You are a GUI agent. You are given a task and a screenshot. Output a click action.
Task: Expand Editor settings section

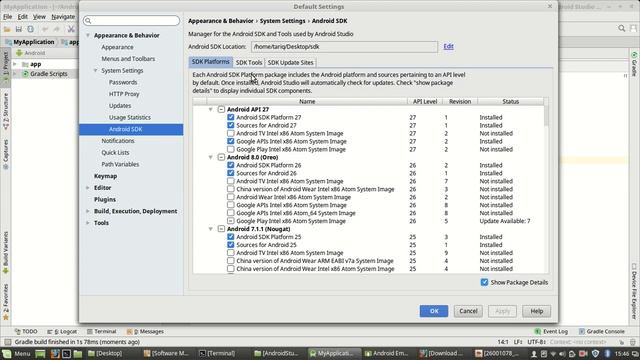coord(88,188)
